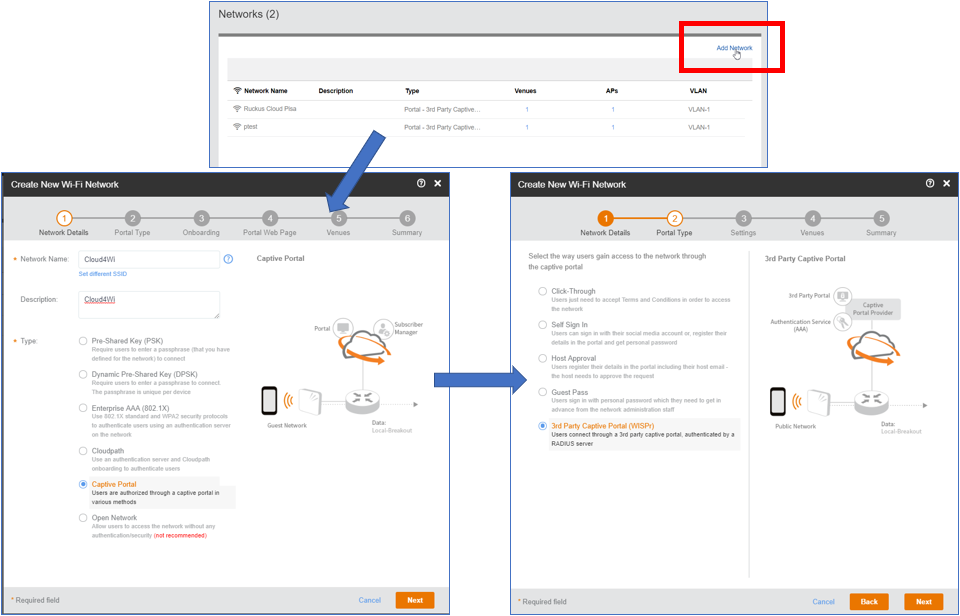Image resolution: width=960 pixels, height=616 pixels.
Task: Click Add Network link
Action: tap(734, 48)
